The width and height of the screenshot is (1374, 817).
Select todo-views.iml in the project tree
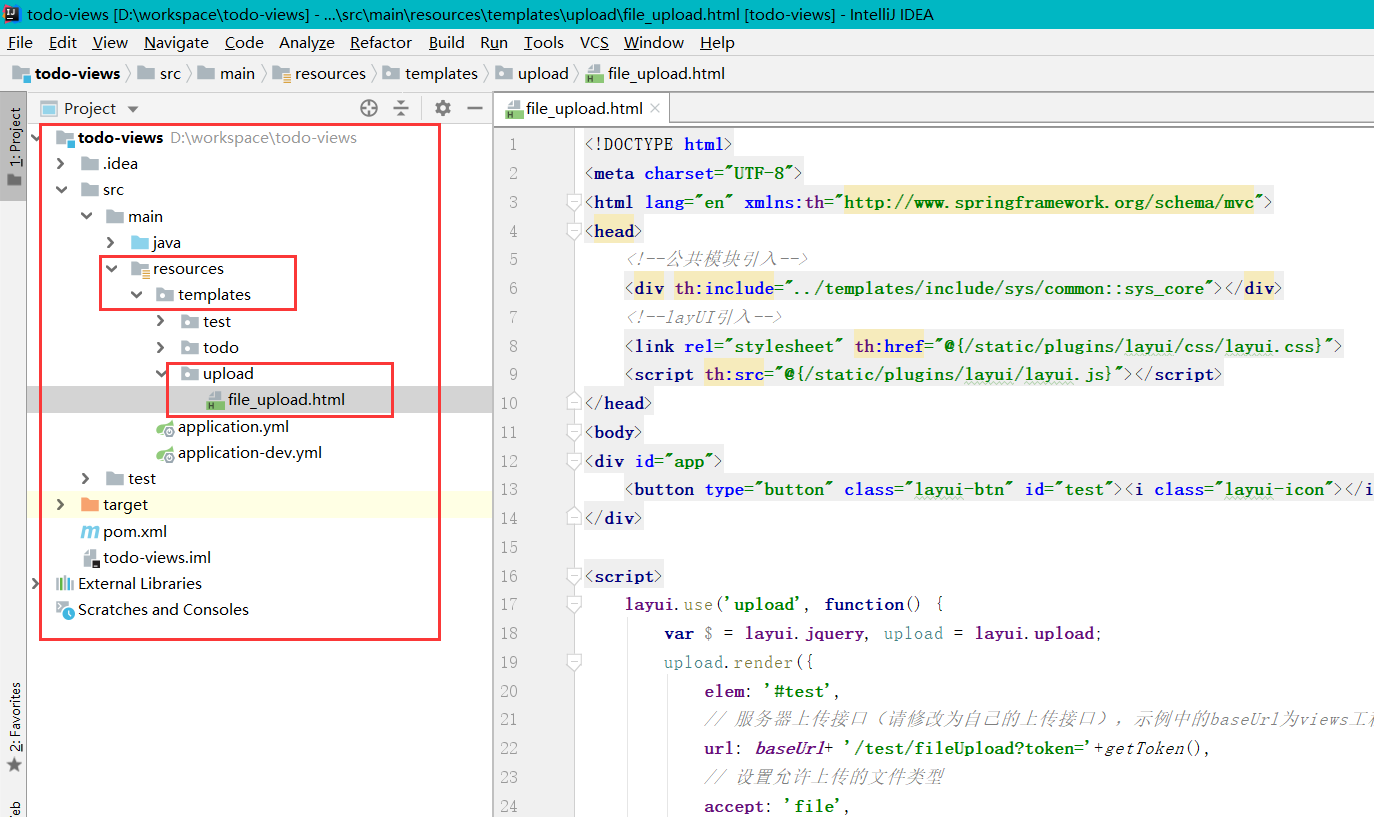[x=157, y=557]
